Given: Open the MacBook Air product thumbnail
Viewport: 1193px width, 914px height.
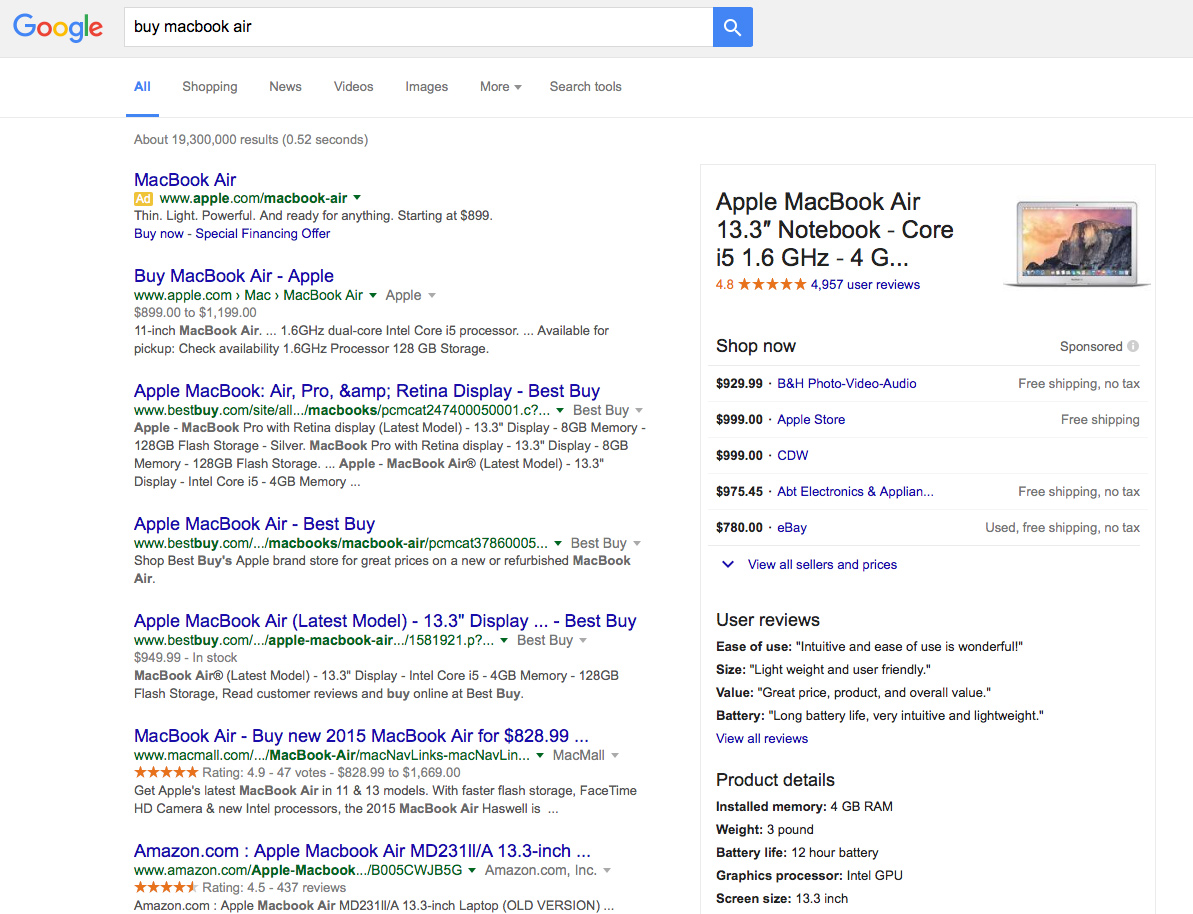Looking at the screenshot, I should pos(1077,244).
